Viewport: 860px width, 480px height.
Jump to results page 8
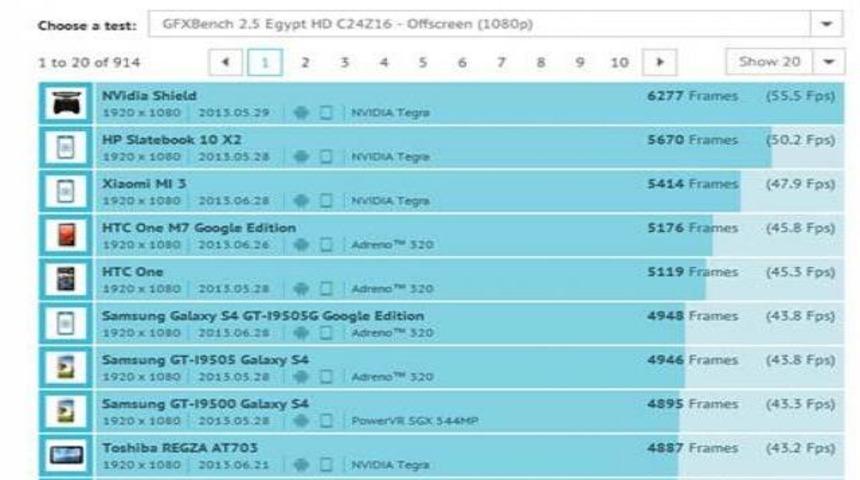[x=541, y=63]
